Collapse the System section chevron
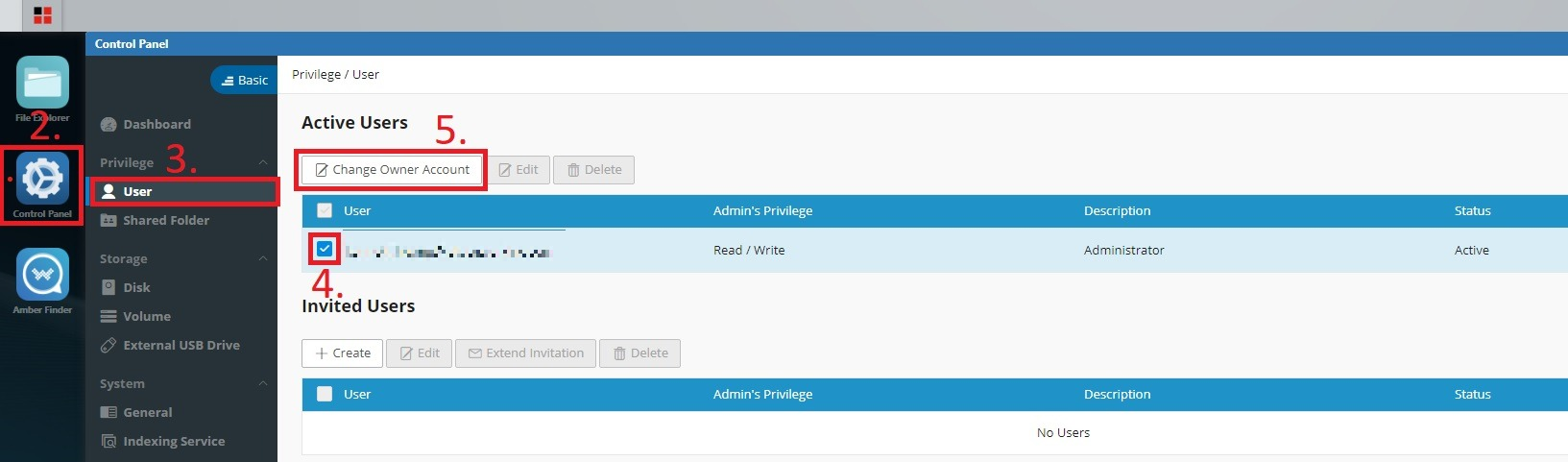Screen dimensions: 1568x462 [x=263, y=383]
